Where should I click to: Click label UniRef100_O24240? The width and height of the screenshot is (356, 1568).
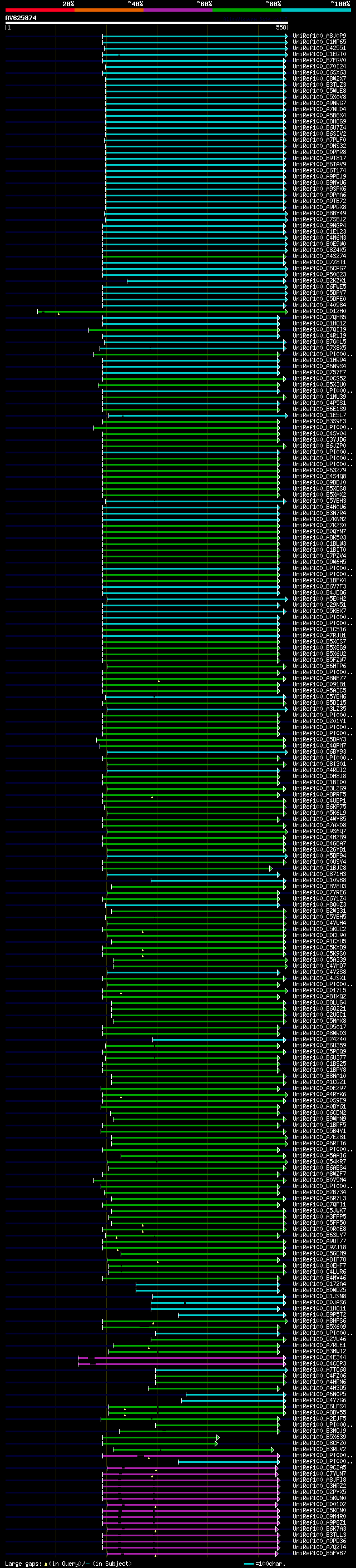[319, 1039]
